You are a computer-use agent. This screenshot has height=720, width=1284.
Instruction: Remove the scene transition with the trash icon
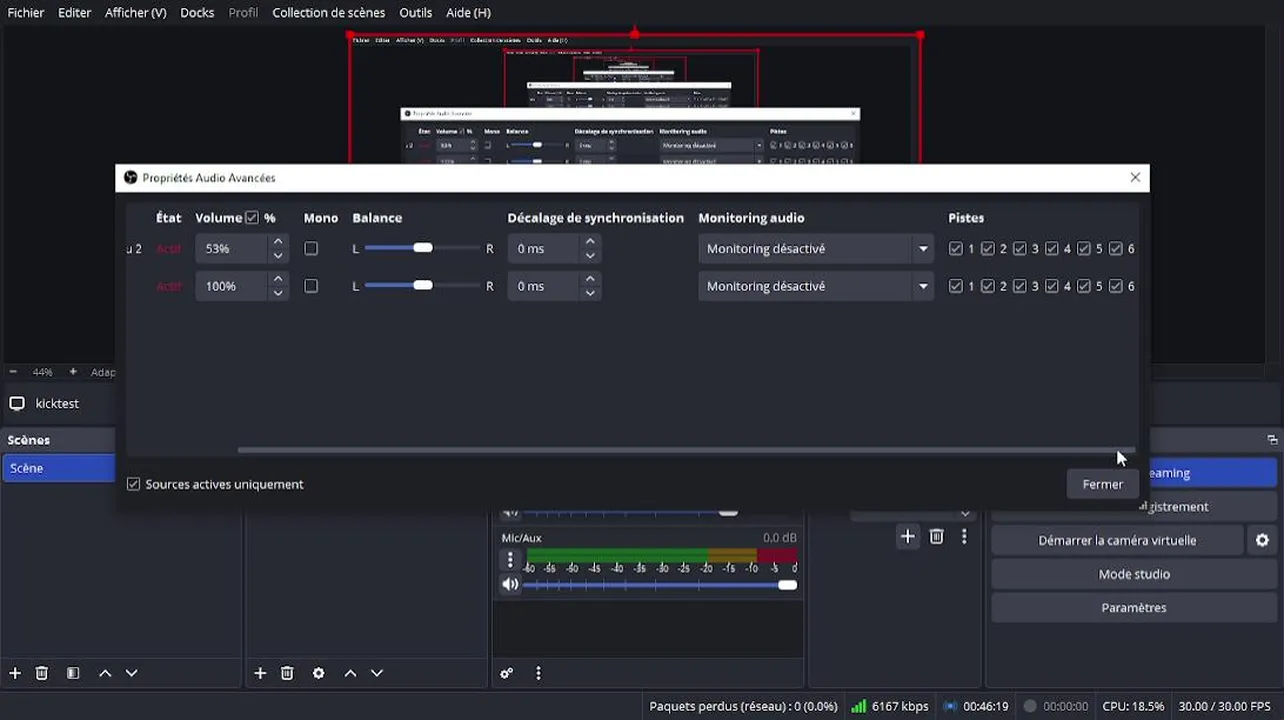point(936,537)
